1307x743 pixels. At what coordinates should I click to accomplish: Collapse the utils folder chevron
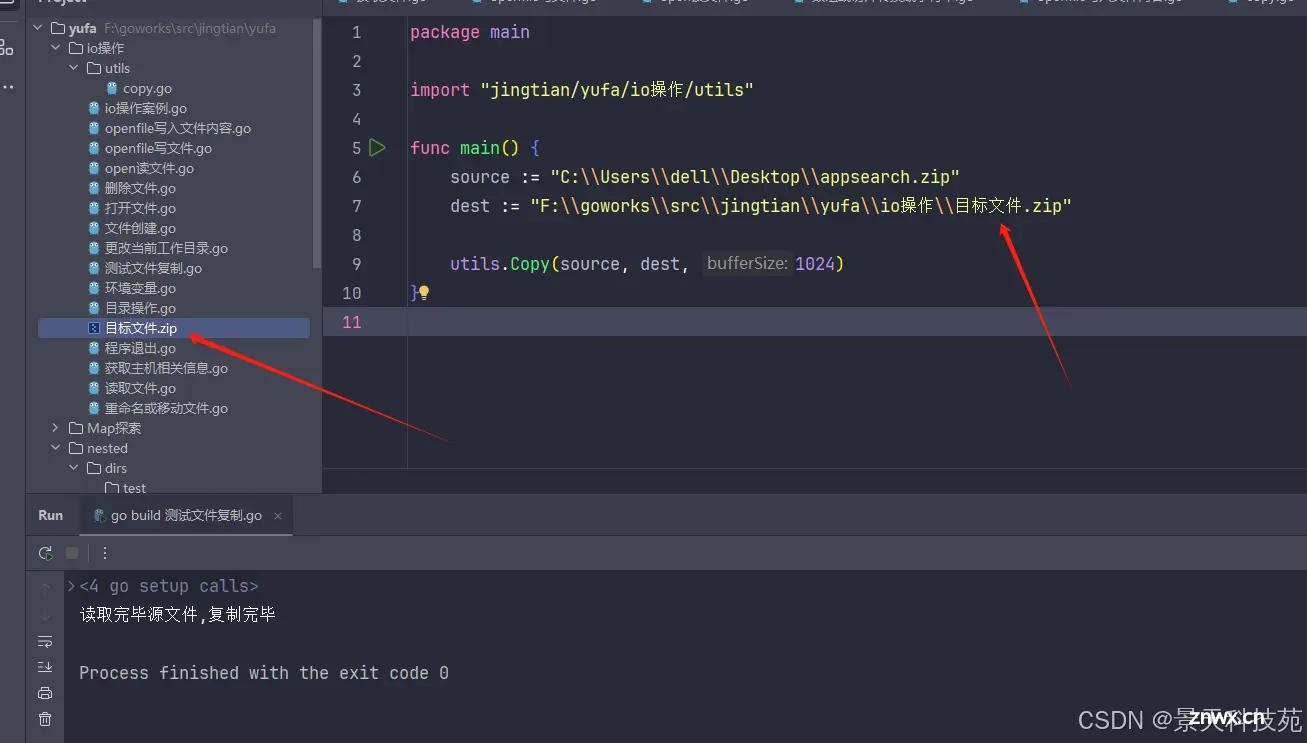[x=74, y=68]
